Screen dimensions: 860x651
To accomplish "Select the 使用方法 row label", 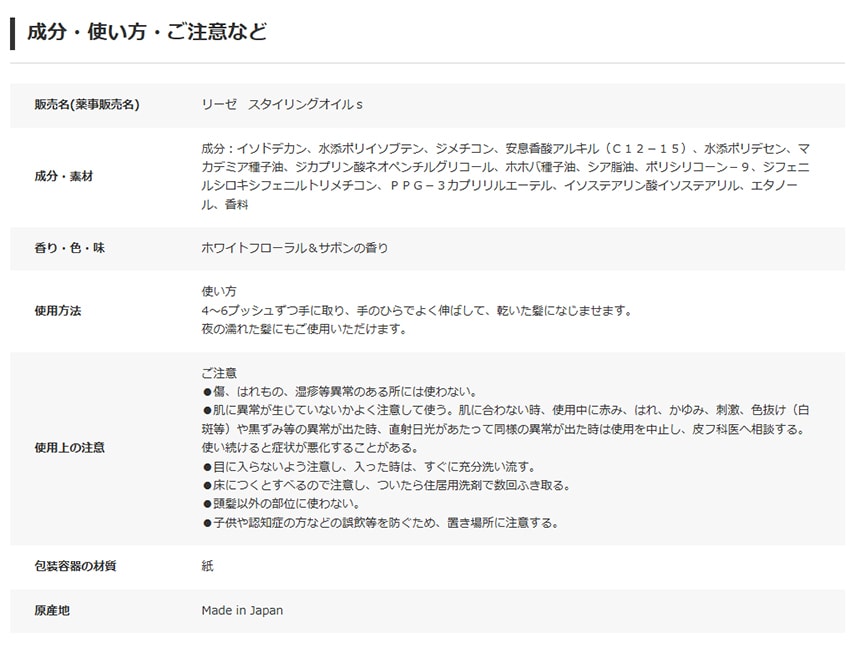I will 58,311.
